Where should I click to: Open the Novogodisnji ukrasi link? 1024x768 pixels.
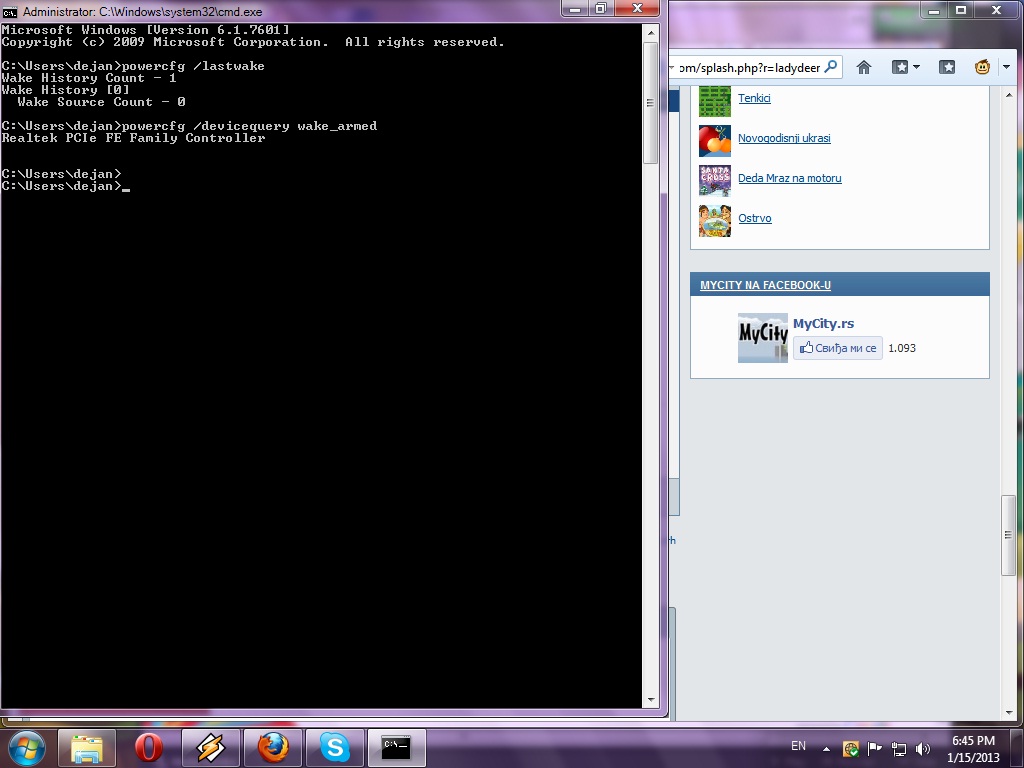(x=784, y=138)
